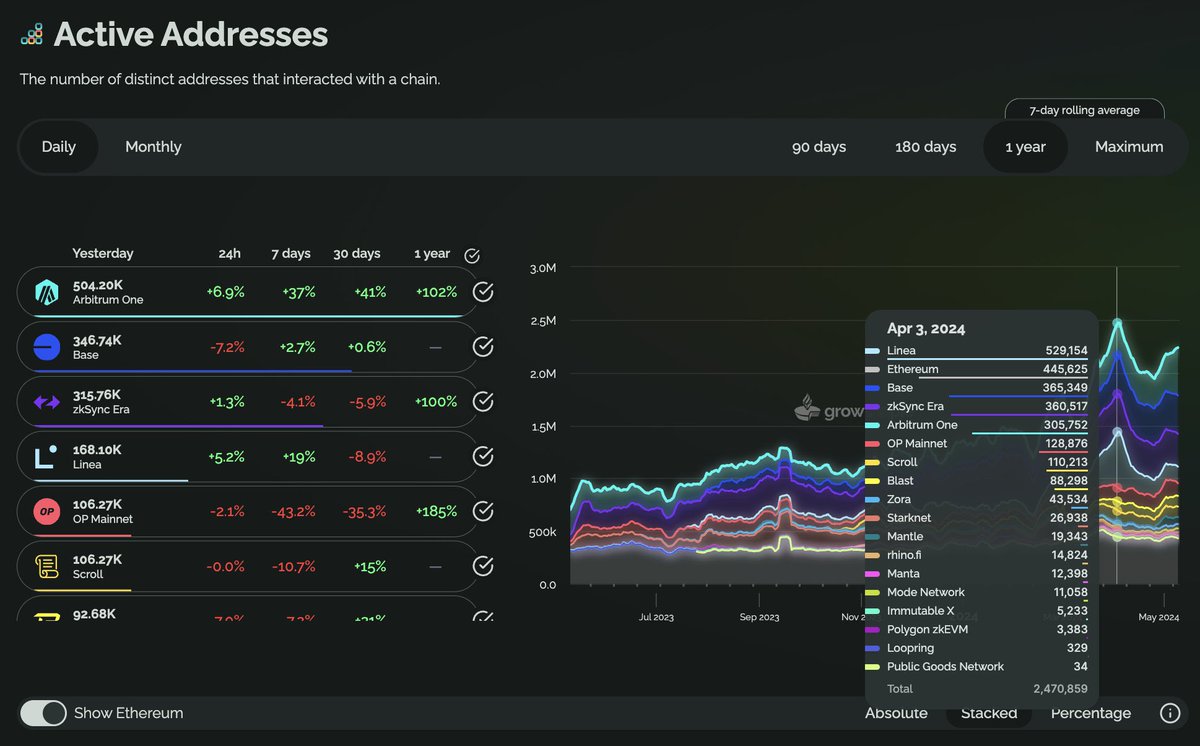Select the 90 days time range
Image resolution: width=1200 pixels, height=746 pixels.
pos(819,147)
